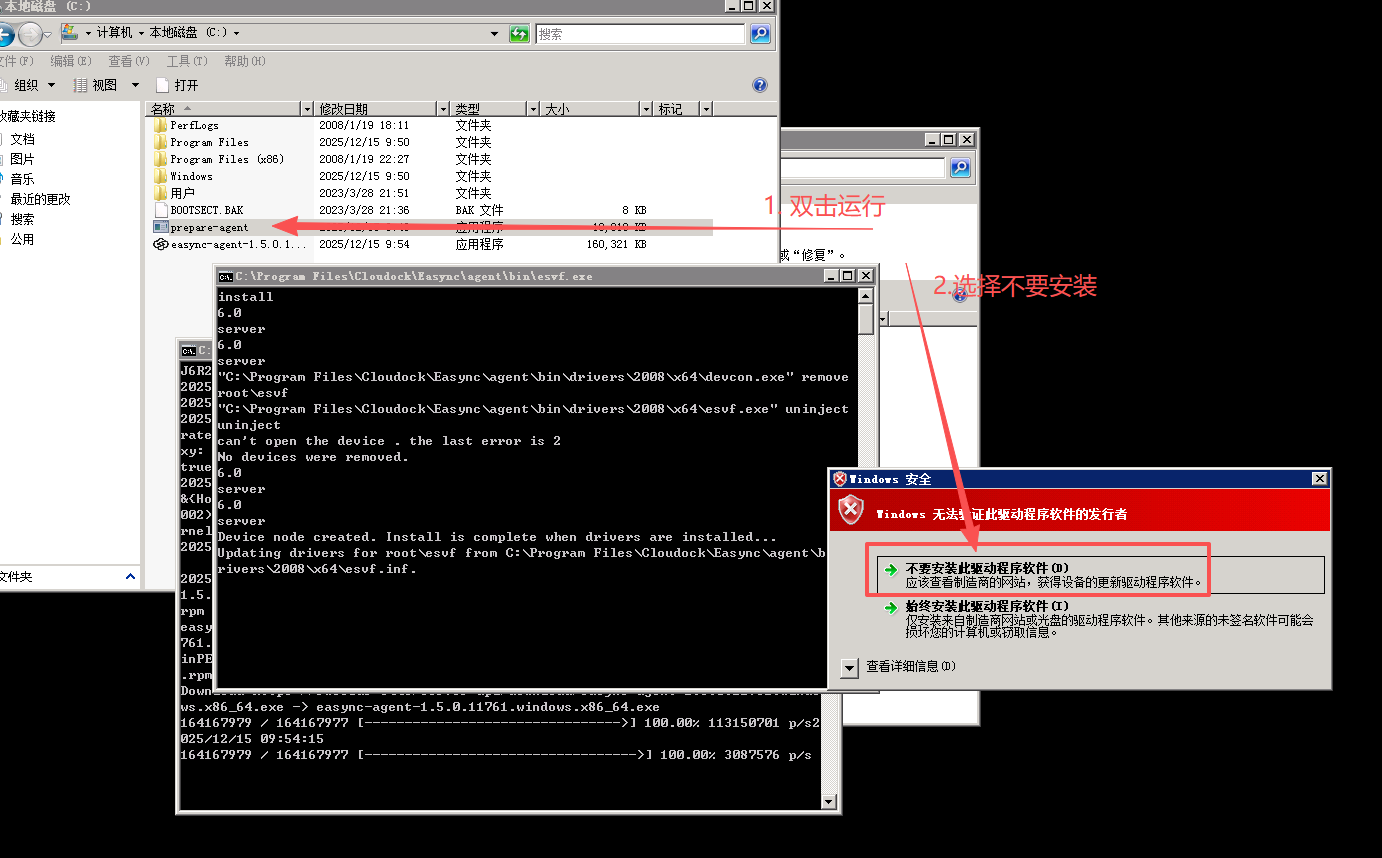Screen dimensions: 1382x858
Task: Open the 工具(T) menu
Action: (x=186, y=61)
